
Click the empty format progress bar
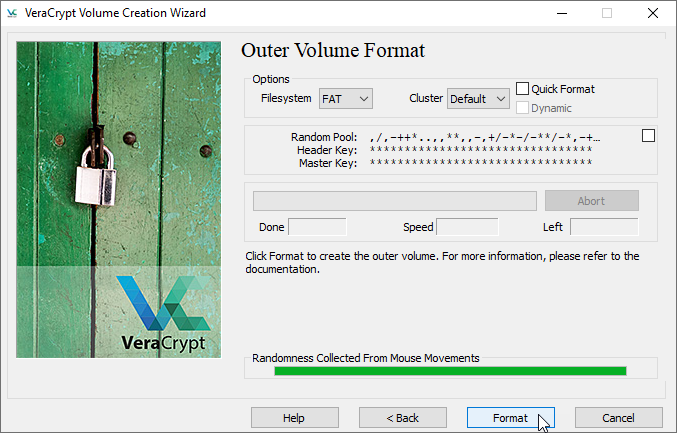pos(394,200)
